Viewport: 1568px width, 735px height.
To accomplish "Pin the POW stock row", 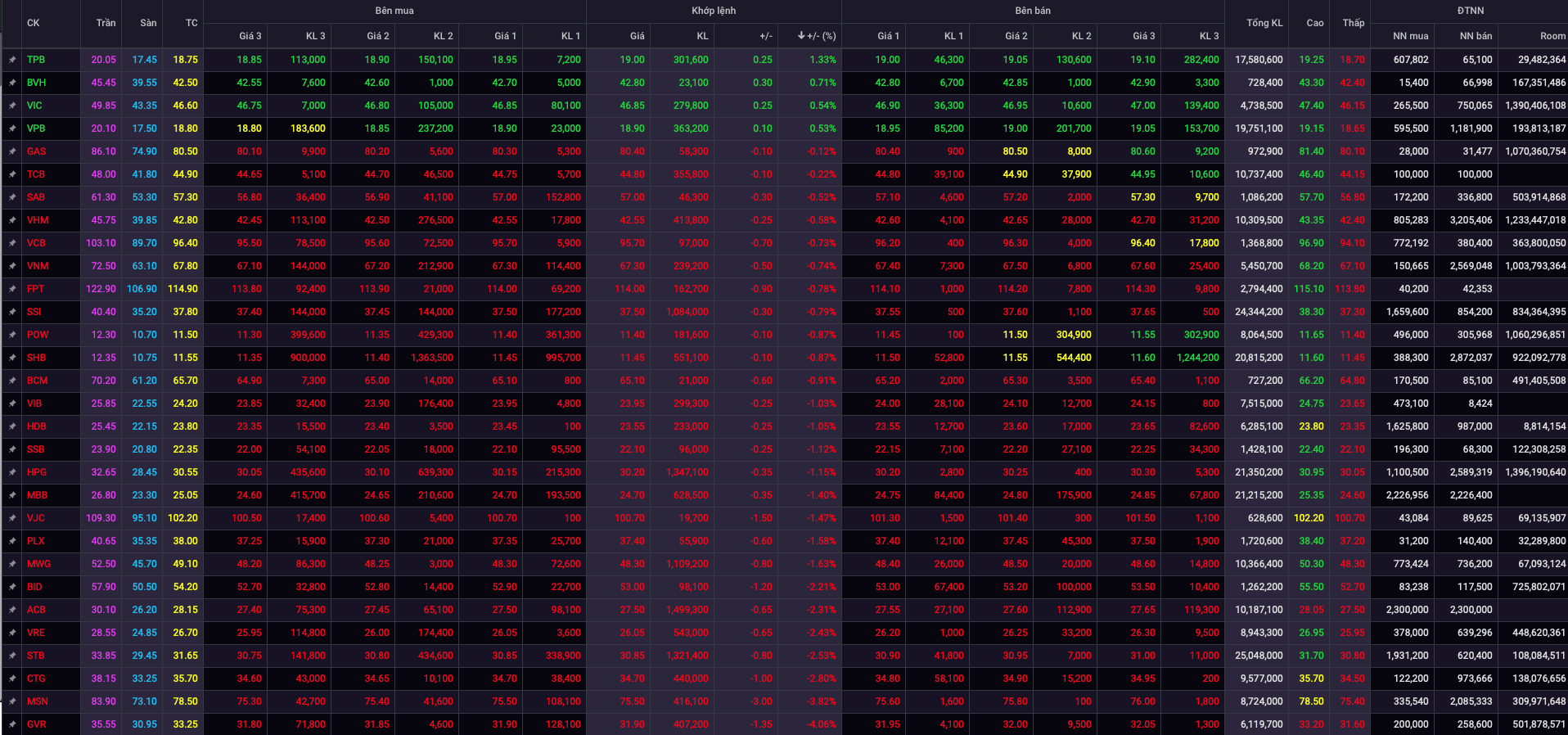I will [x=12, y=335].
